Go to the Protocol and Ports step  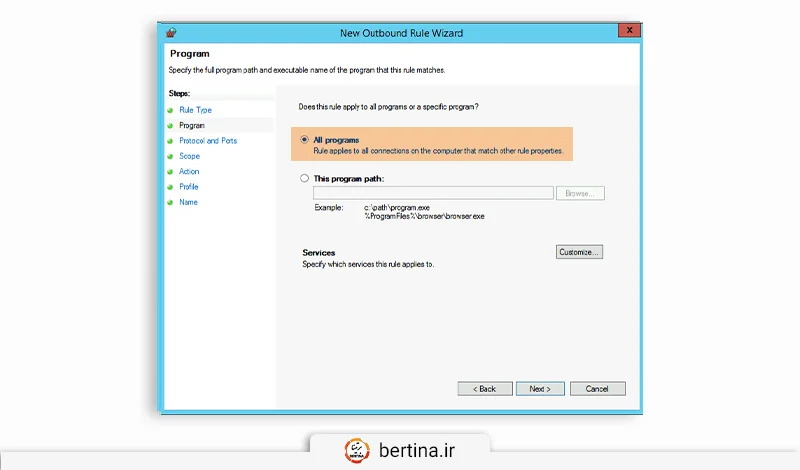coord(208,141)
